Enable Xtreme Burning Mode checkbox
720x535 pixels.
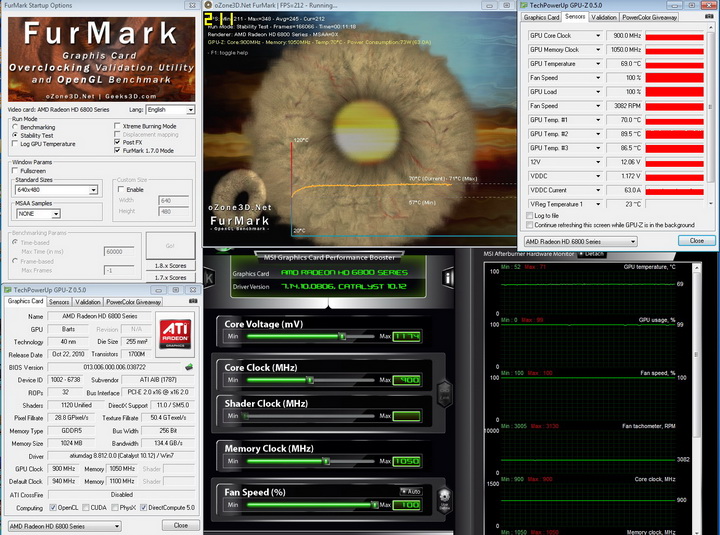[117, 125]
